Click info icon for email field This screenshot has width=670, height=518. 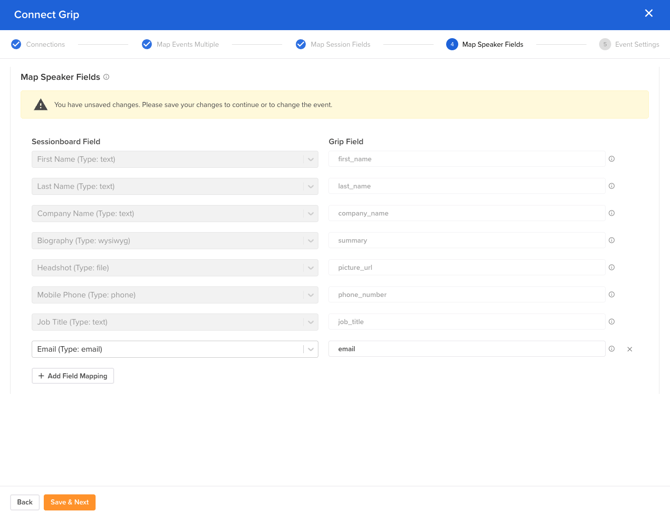point(611,349)
